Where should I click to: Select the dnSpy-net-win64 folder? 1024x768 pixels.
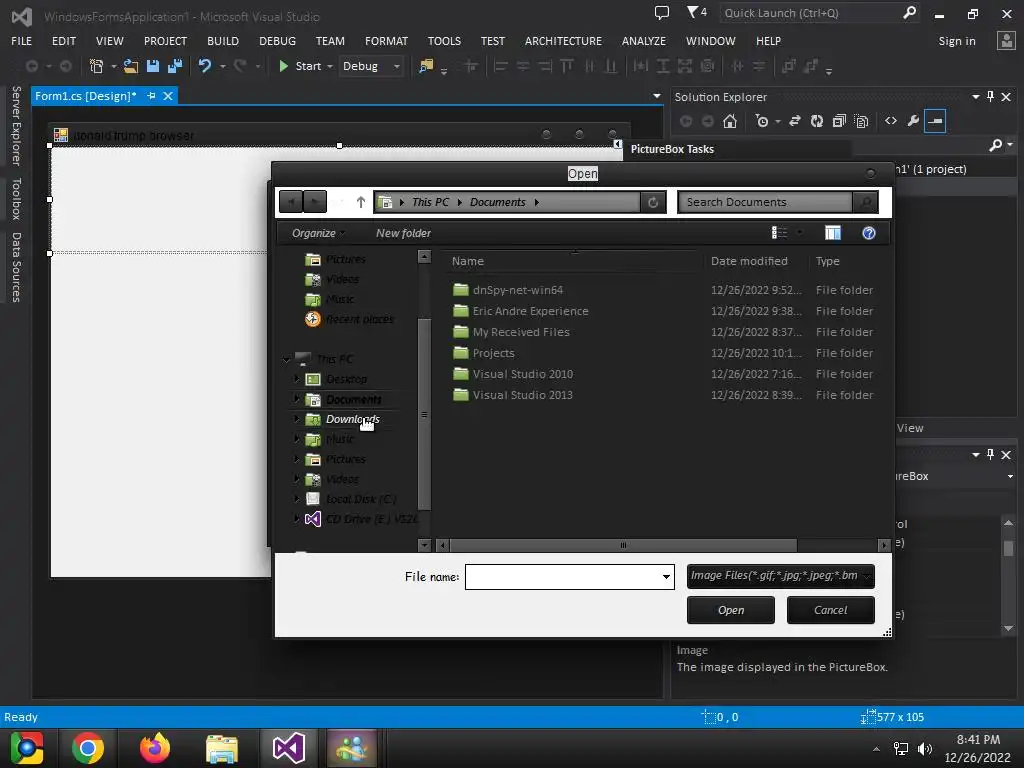[x=517, y=290]
